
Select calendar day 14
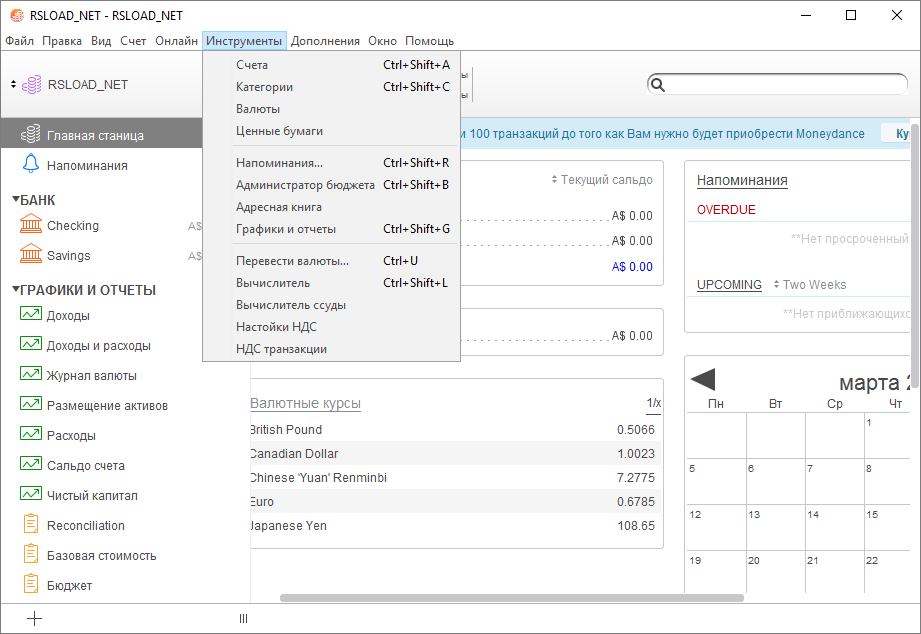[835, 528]
